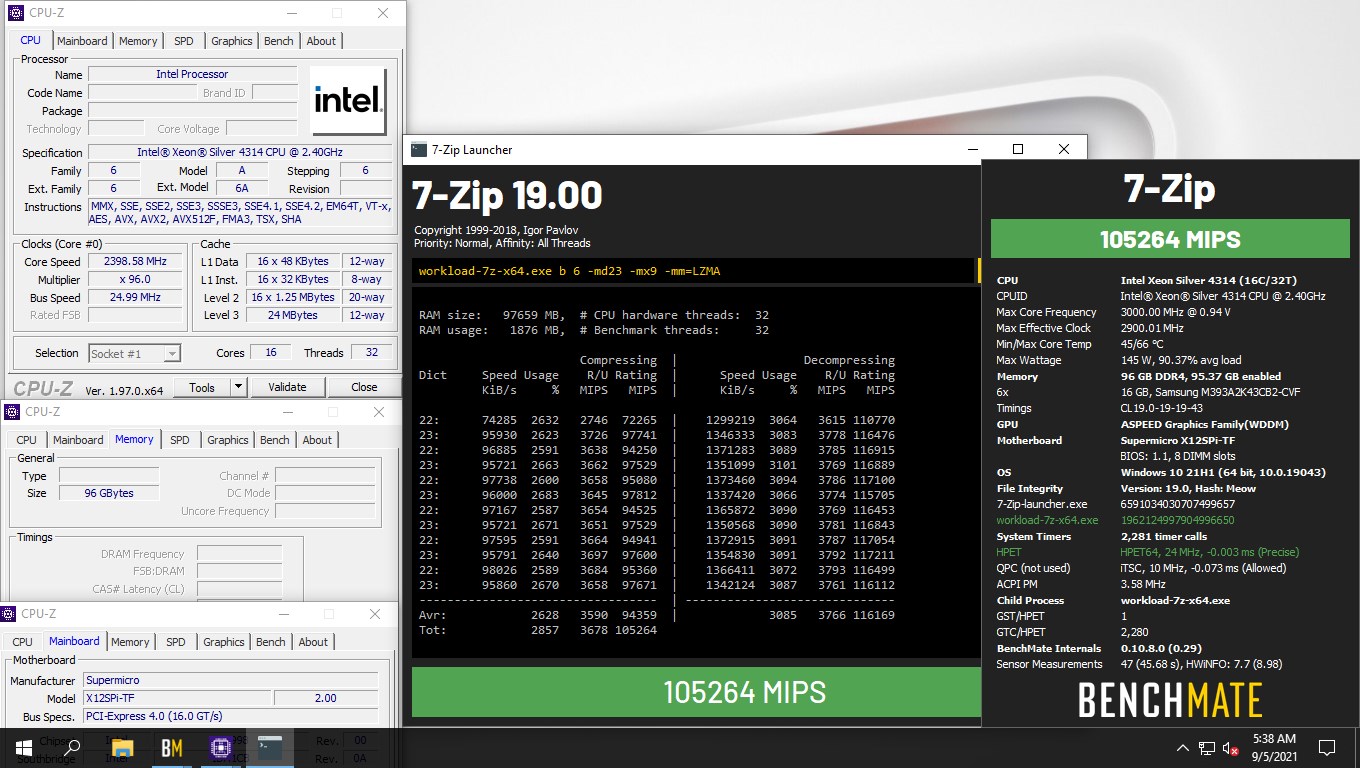Click the Multiplier x 96.0 value
1360x768 pixels.
pos(136,279)
